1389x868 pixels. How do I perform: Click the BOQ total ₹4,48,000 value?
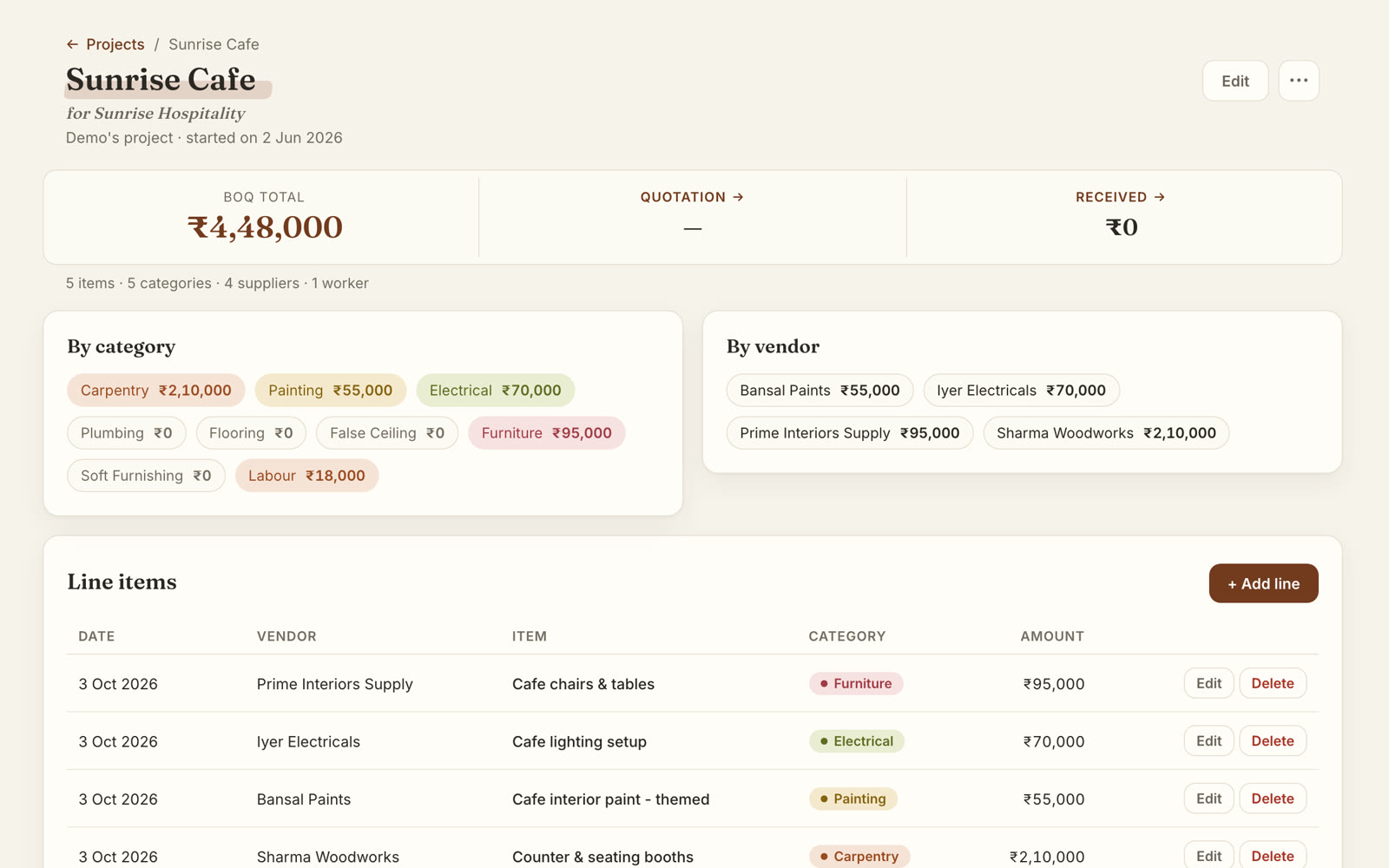pos(265,227)
